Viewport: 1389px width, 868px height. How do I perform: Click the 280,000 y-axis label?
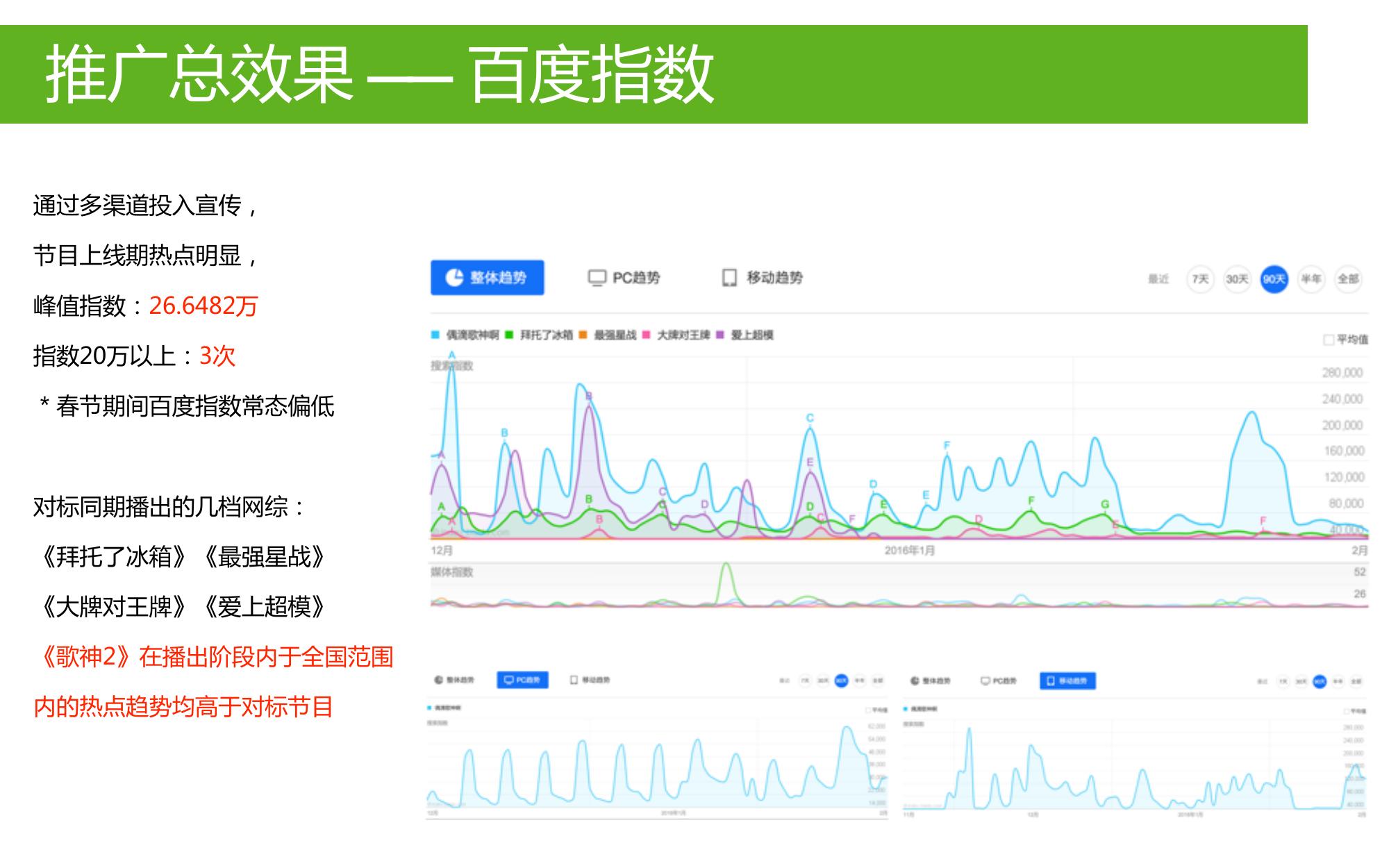click(1342, 373)
